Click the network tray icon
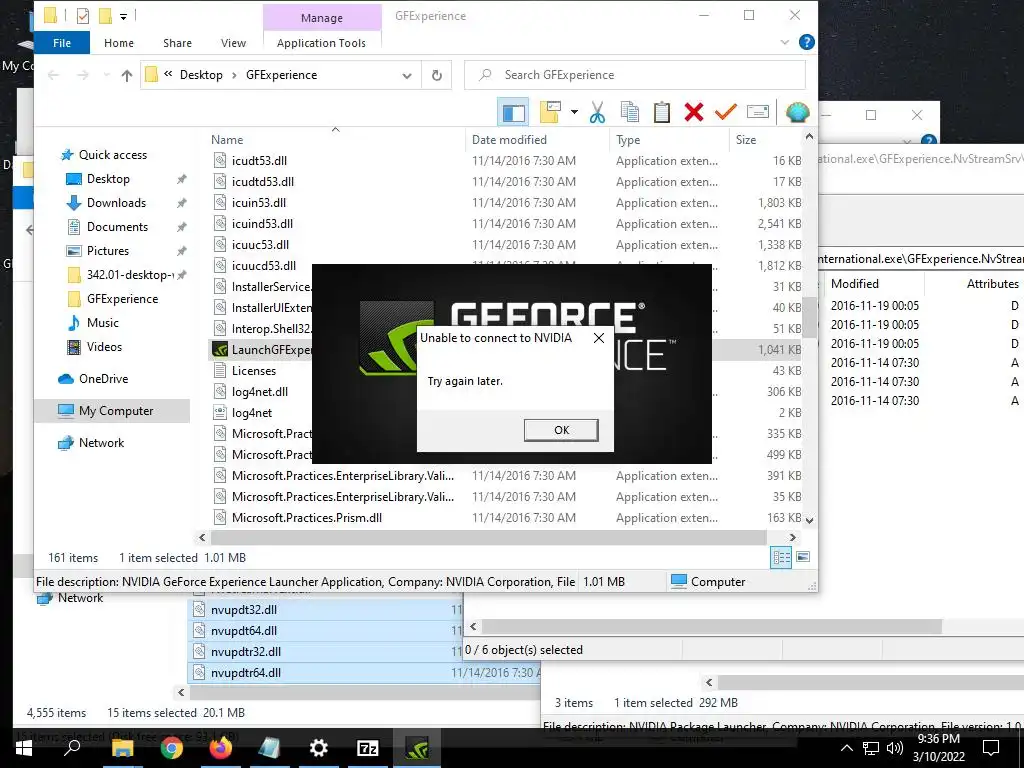 (x=871, y=748)
